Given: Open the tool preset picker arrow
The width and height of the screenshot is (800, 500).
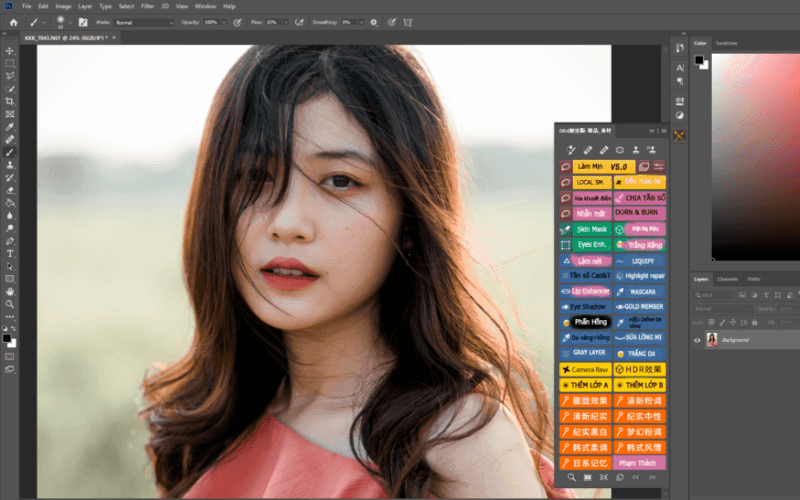Looking at the screenshot, I should [x=44, y=22].
